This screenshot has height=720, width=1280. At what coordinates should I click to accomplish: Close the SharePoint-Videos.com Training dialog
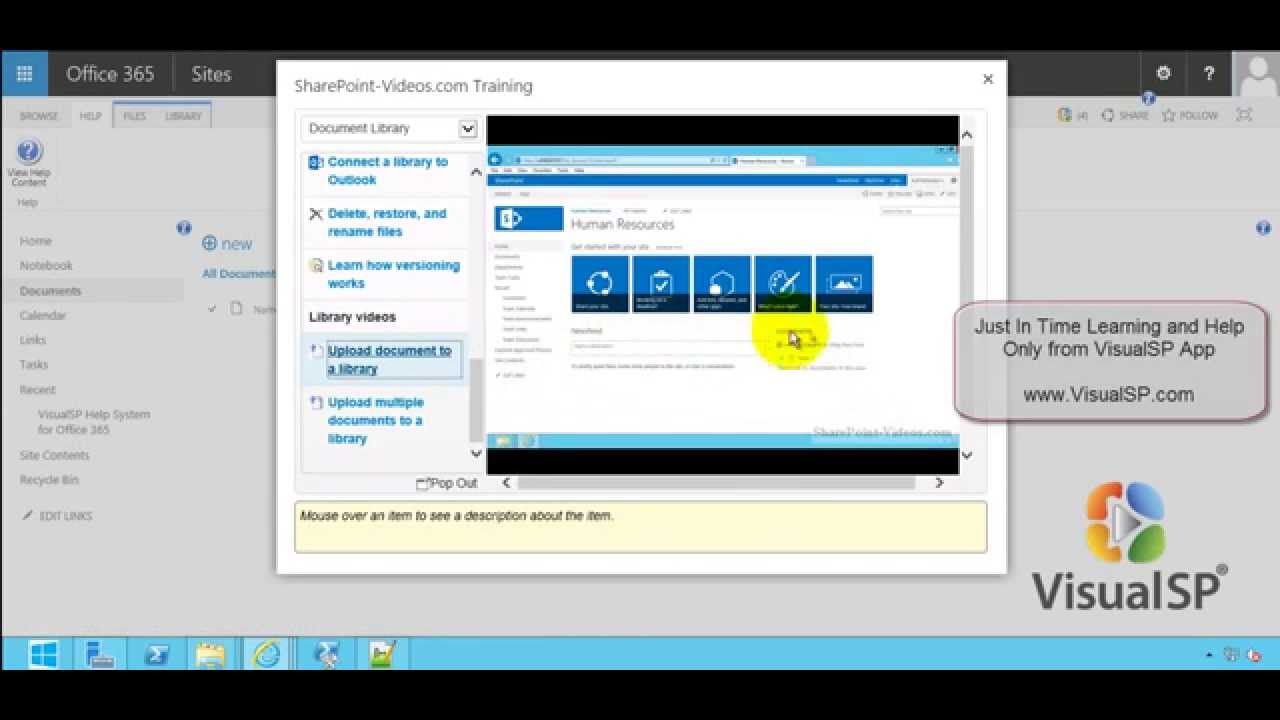[x=988, y=79]
